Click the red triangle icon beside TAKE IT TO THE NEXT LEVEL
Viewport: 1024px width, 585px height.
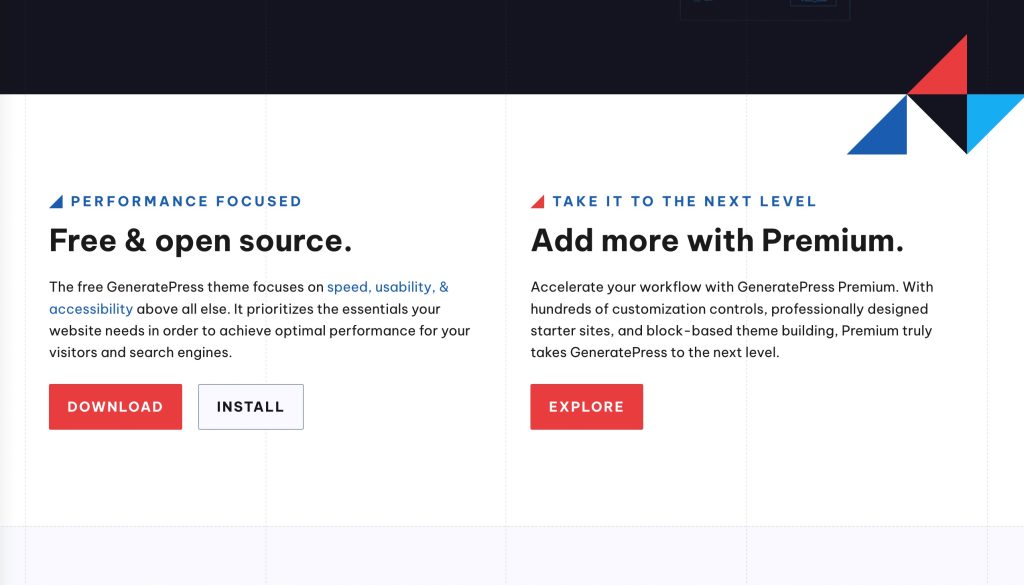(538, 200)
